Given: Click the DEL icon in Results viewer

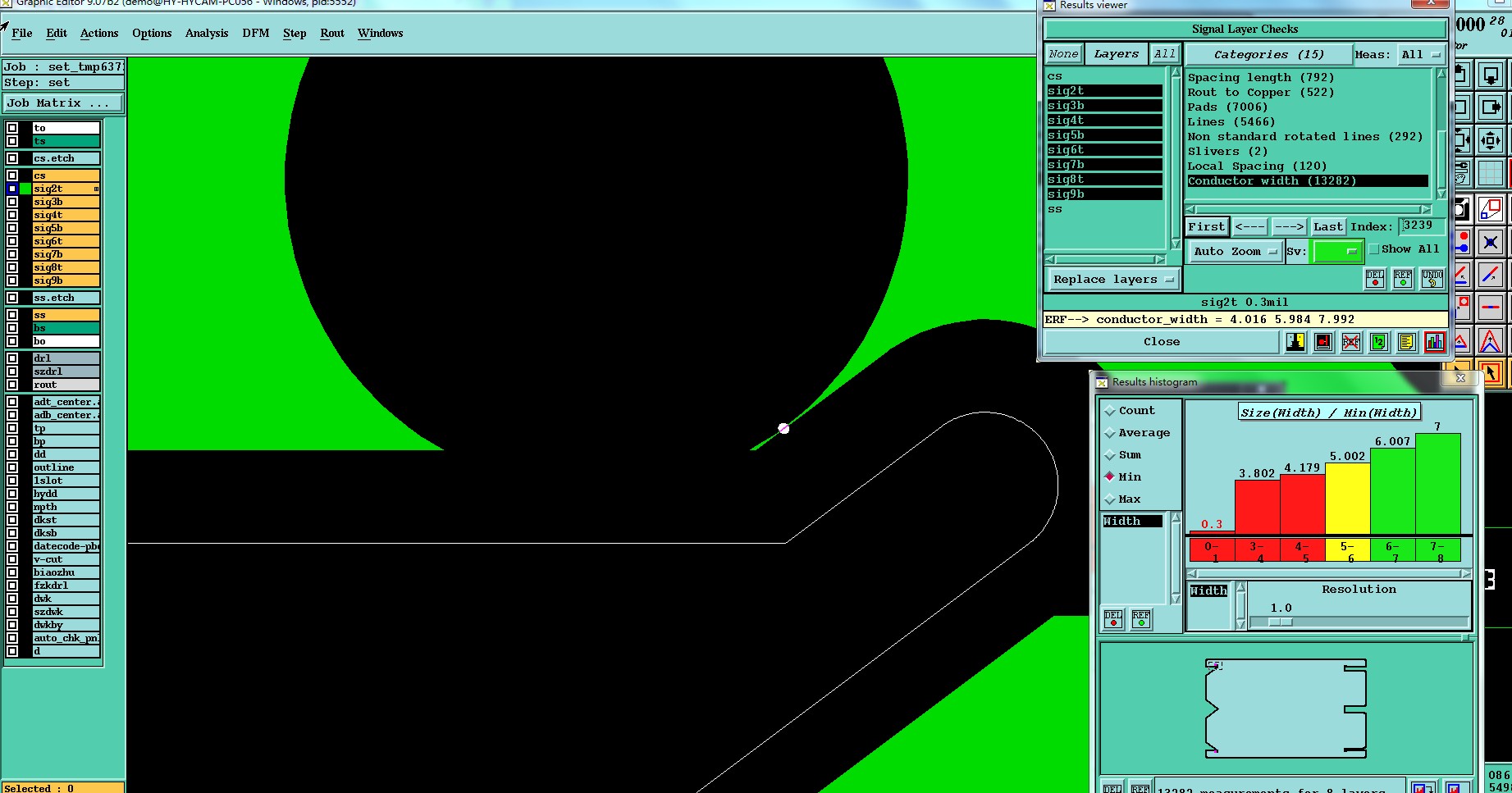Looking at the screenshot, I should click(1375, 279).
